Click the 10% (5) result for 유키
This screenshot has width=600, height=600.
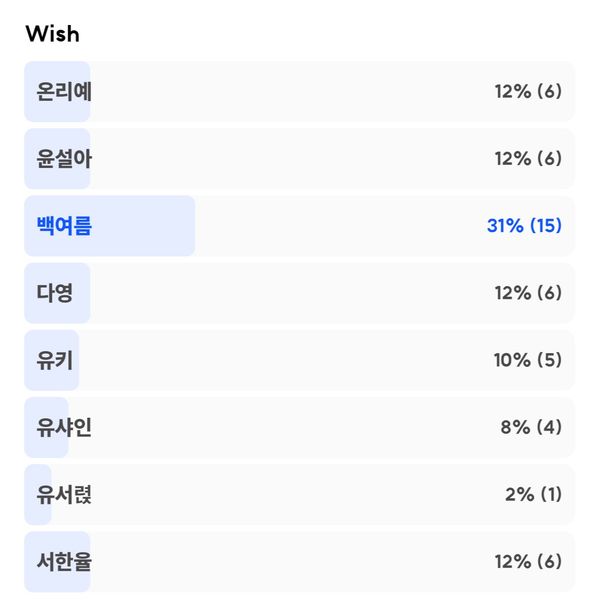[528, 360]
